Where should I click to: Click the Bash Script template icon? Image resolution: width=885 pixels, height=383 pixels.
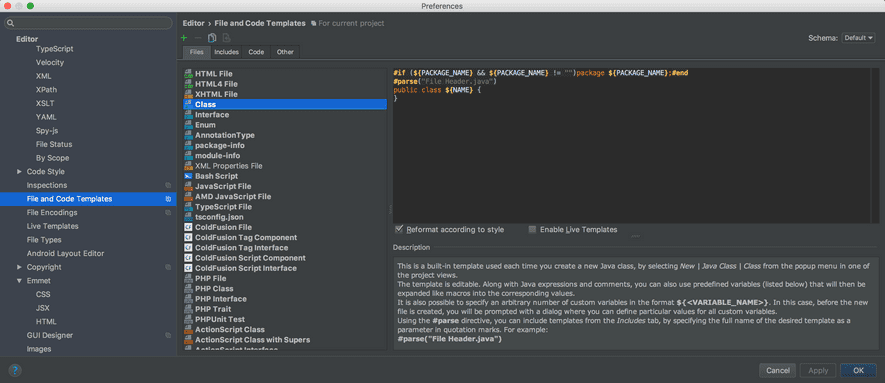pyautogui.click(x=189, y=176)
